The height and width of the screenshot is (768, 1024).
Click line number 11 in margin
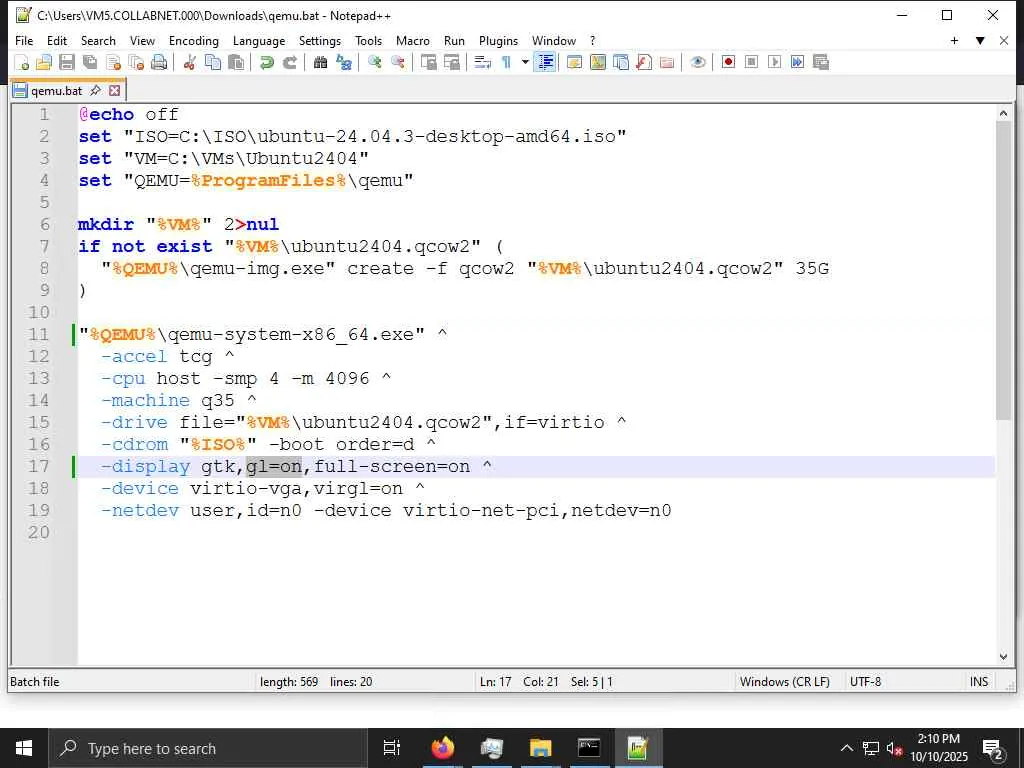39,334
